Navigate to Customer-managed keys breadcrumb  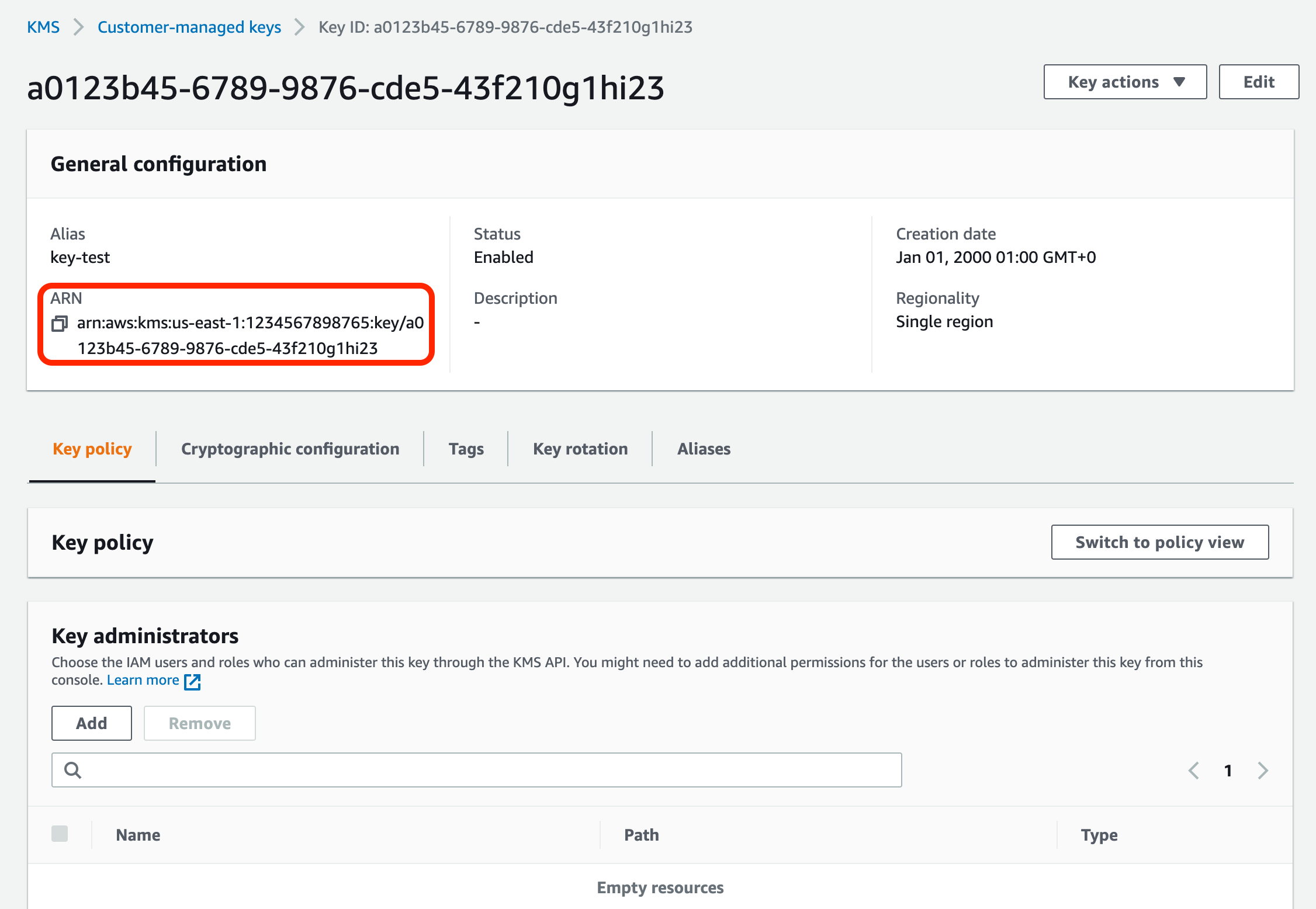189,27
